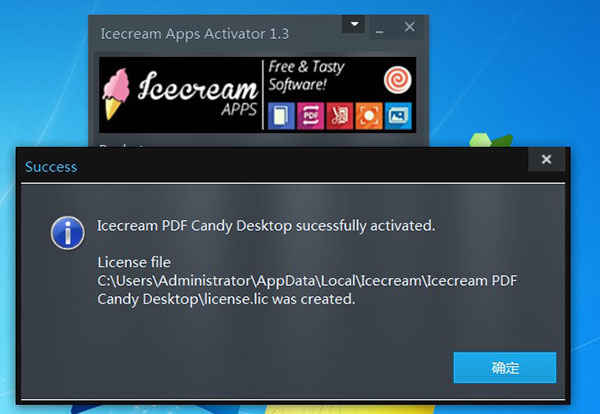600x414 pixels.
Task: Click the 'Icecream Apps Activator 1.3' window title
Action: [x=195, y=34]
